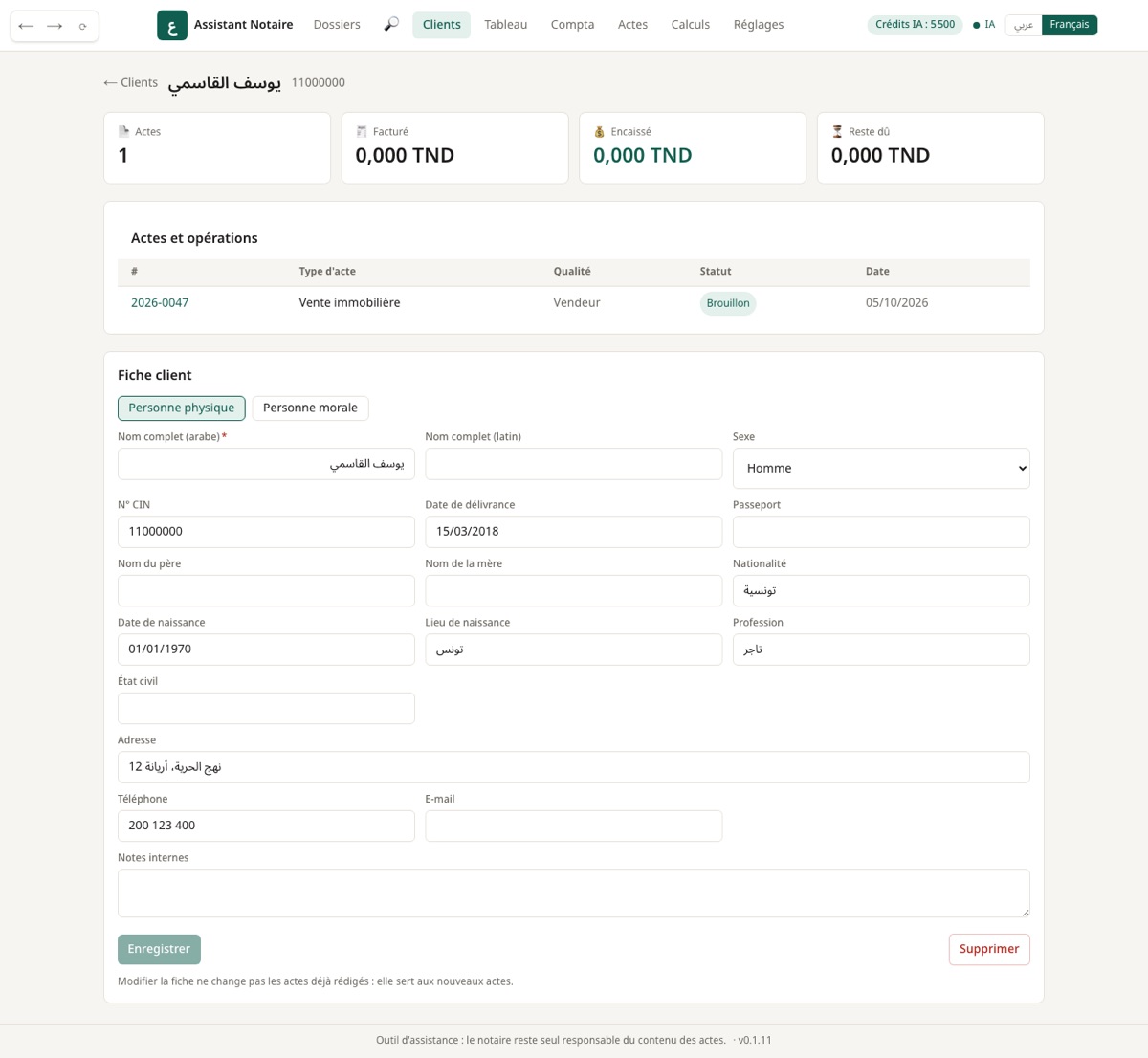Open the Réglages settings menu
Viewport: 1148px width, 1058px height.
pos(759,25)
